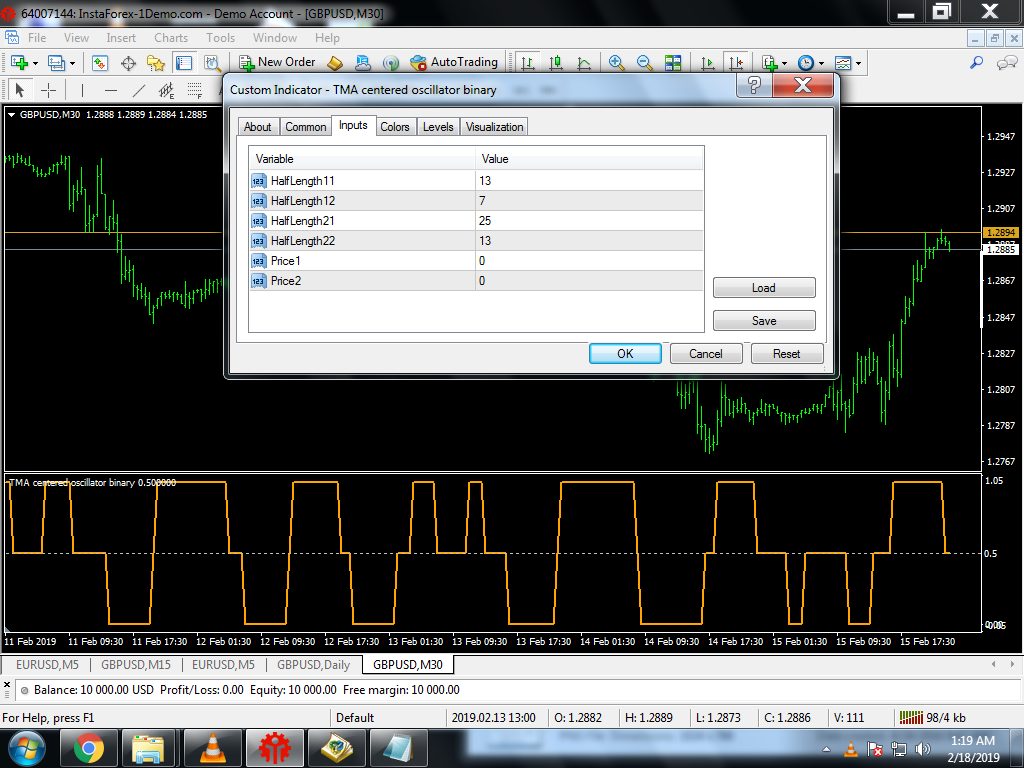This screenshot has height=768, width=1024.
Task: Open the Templates dropdown arrow
Action: pyautogui.click(x=858, y=63)
